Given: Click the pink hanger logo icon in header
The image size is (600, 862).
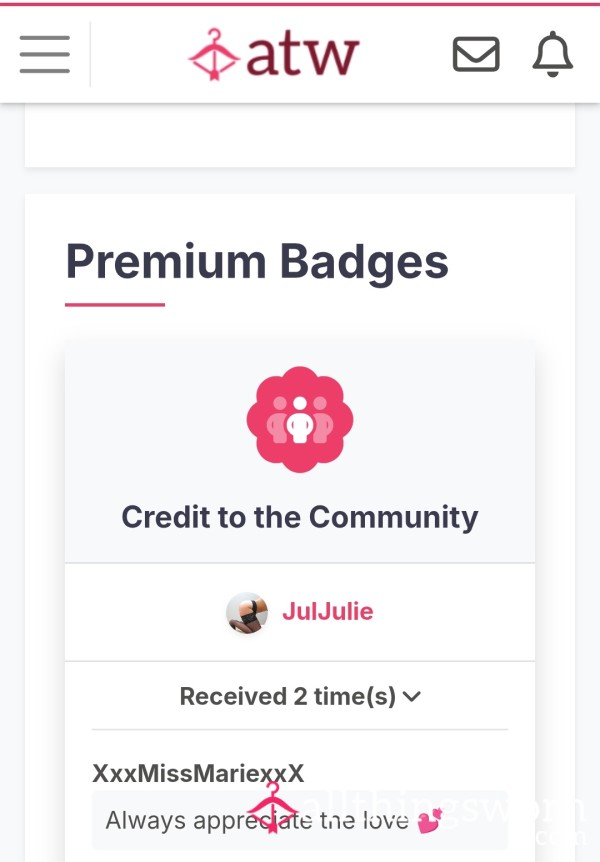Looking at the screenshot, I should tap(214, 54).
